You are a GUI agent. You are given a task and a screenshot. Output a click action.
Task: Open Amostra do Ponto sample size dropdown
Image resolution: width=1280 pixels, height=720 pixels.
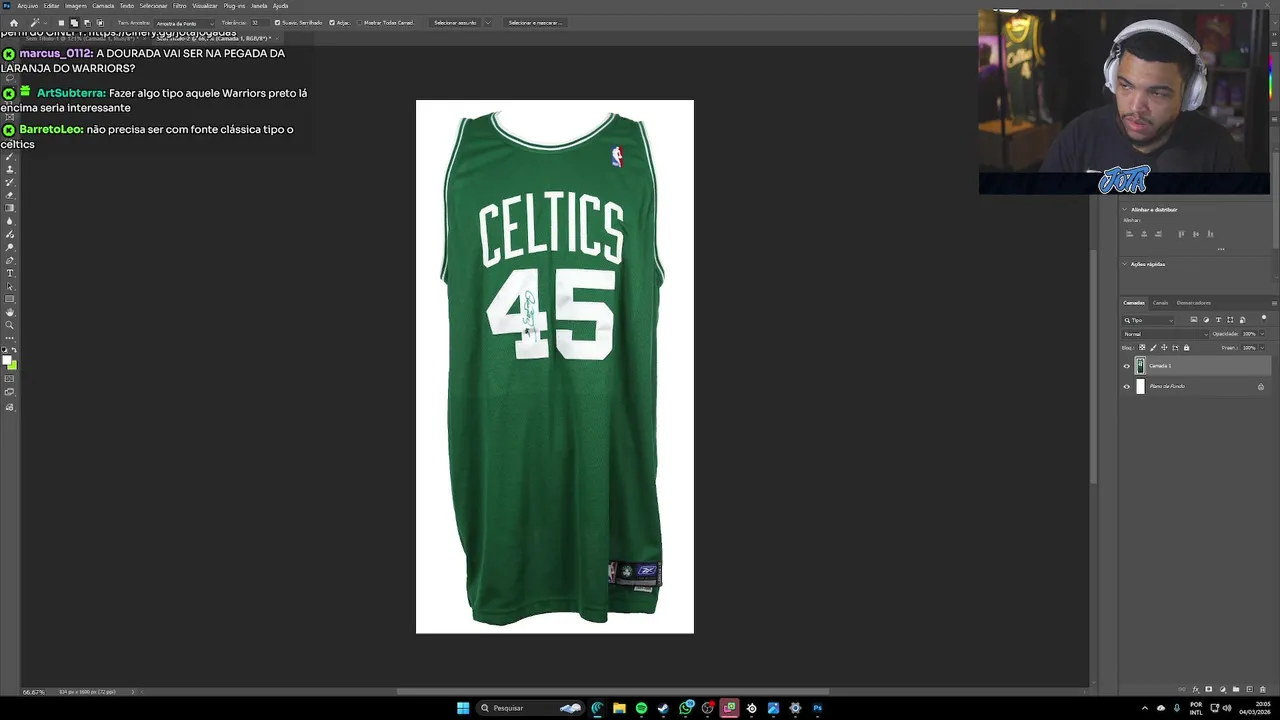point(183,23)
